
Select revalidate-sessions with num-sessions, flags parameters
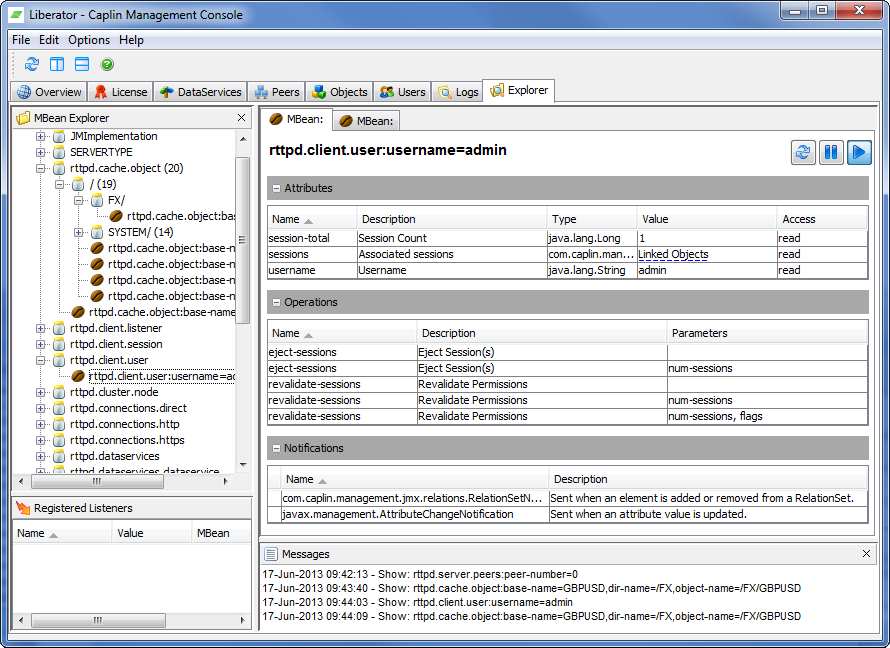pos(568,416)
